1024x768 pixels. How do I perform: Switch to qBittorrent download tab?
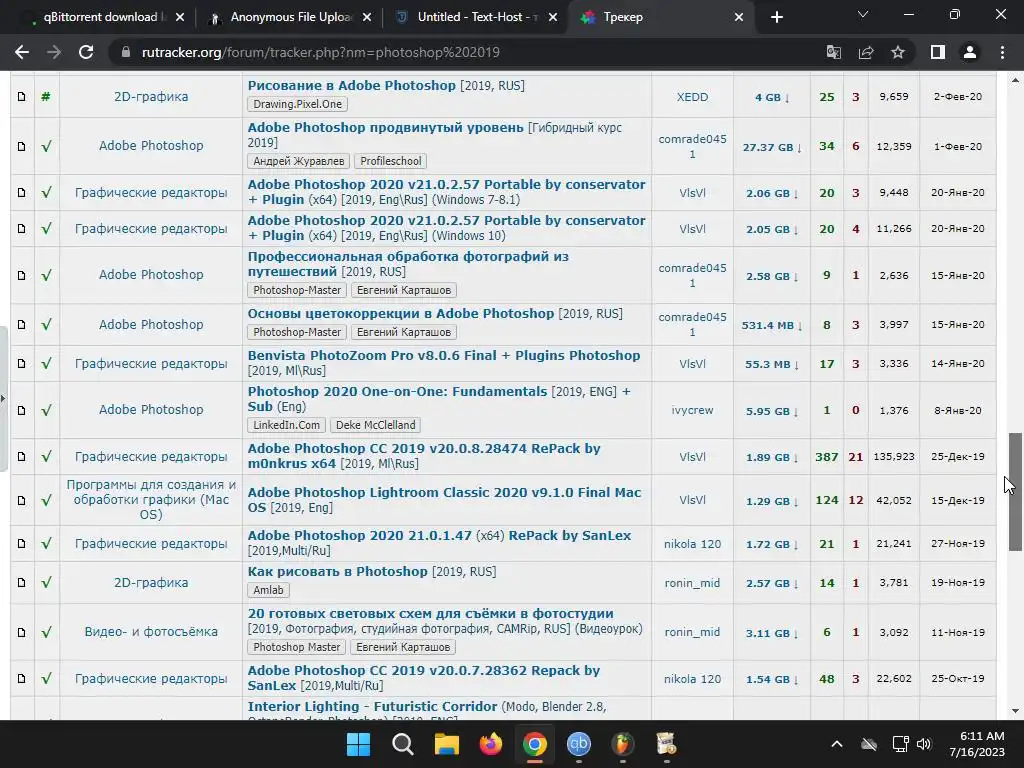tap(98, 17)
